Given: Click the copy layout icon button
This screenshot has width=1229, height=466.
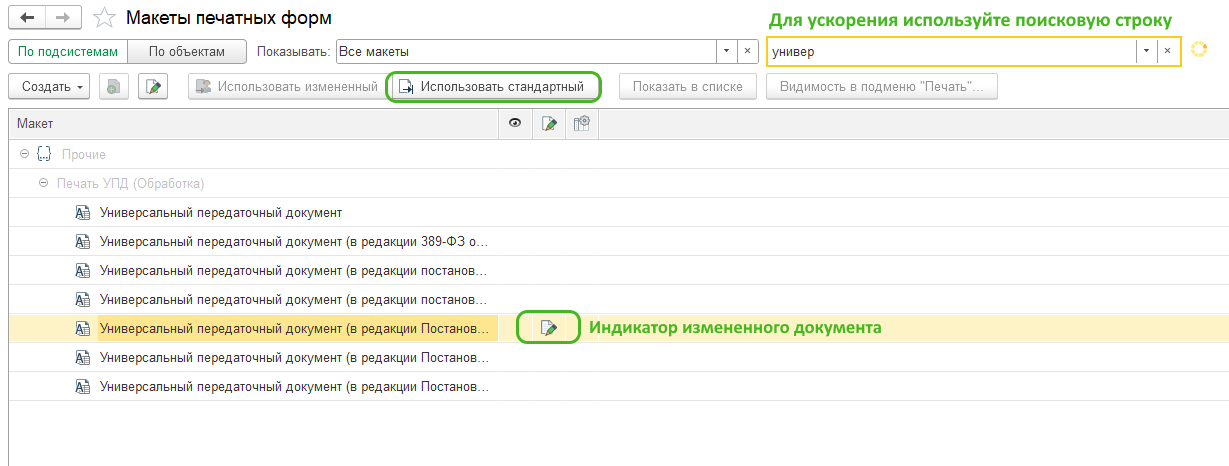Looking at the screenshot, I should pyautogui.click(x=114, y=87).
